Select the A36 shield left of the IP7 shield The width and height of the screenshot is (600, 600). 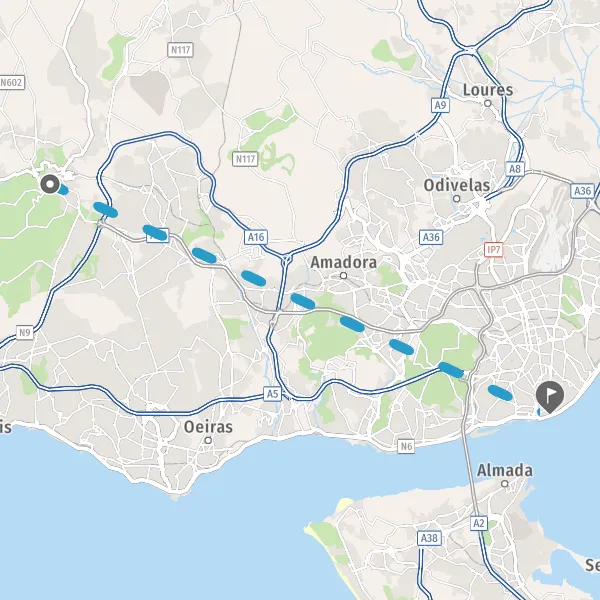pos(431,237)
